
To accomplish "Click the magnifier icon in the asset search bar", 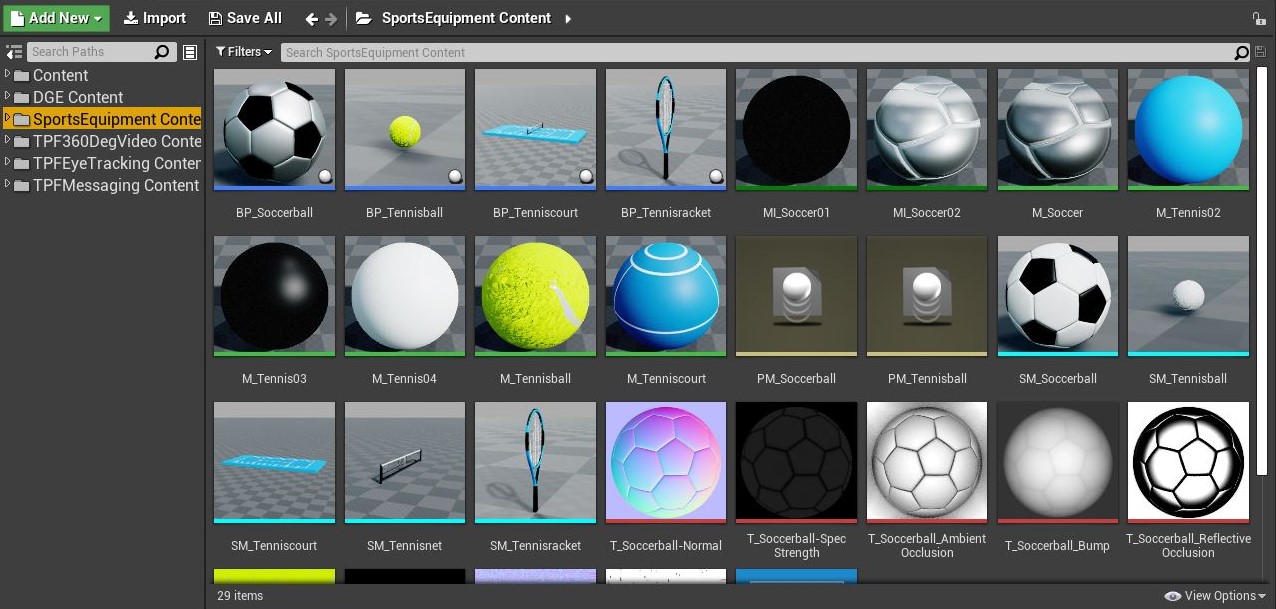I will click(1242, 52).
